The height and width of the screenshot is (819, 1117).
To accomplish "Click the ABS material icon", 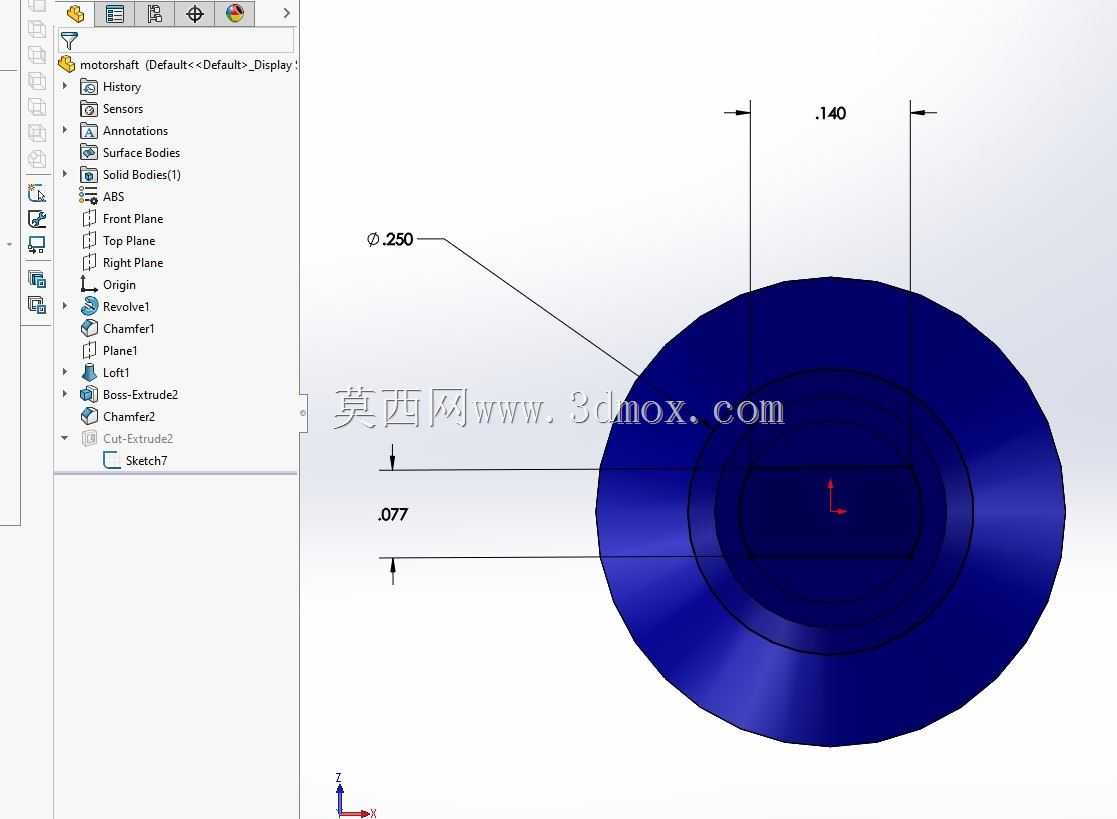I will coord(88,197).
